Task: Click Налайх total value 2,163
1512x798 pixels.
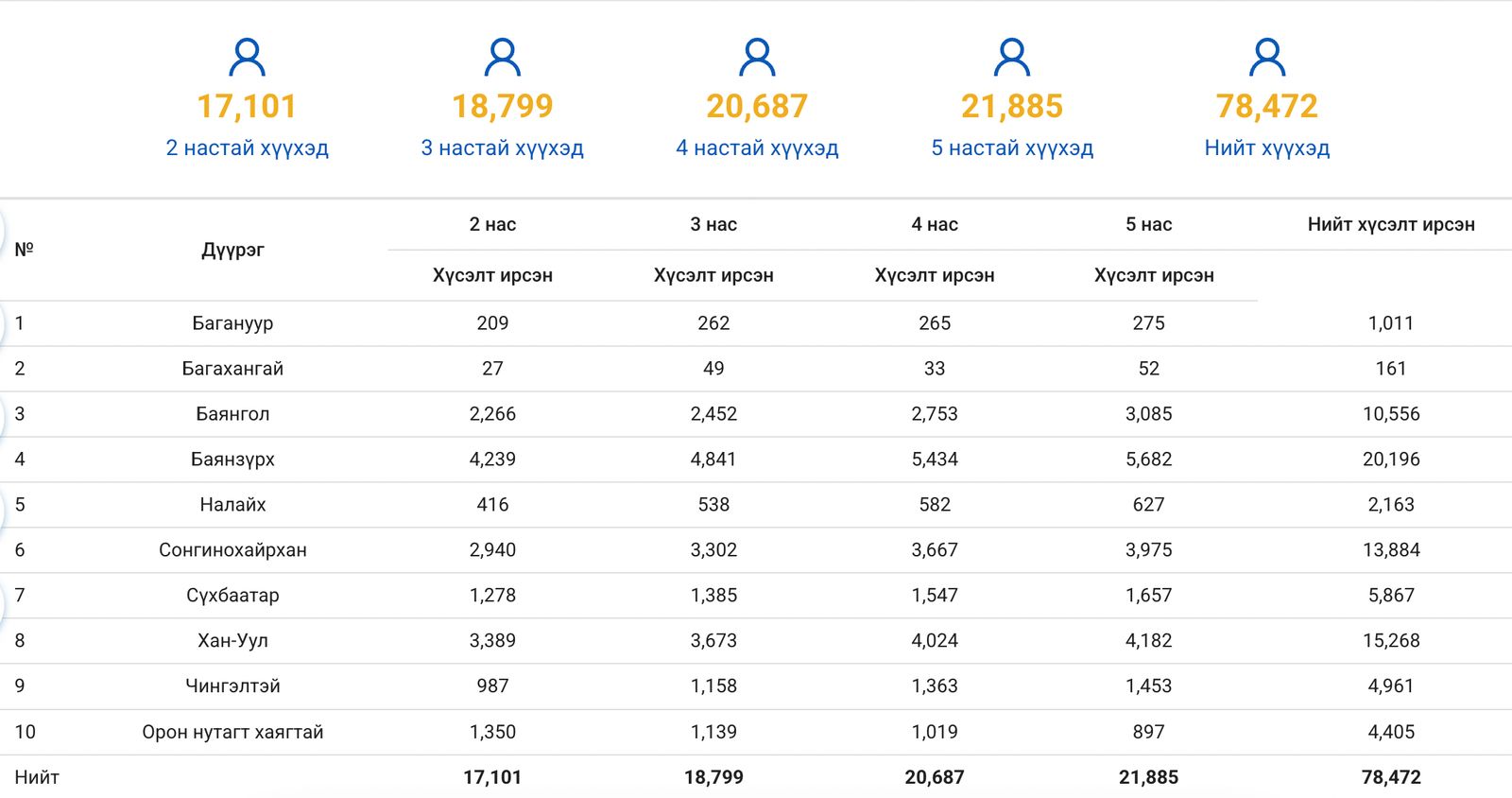Action: (1391, 505)
